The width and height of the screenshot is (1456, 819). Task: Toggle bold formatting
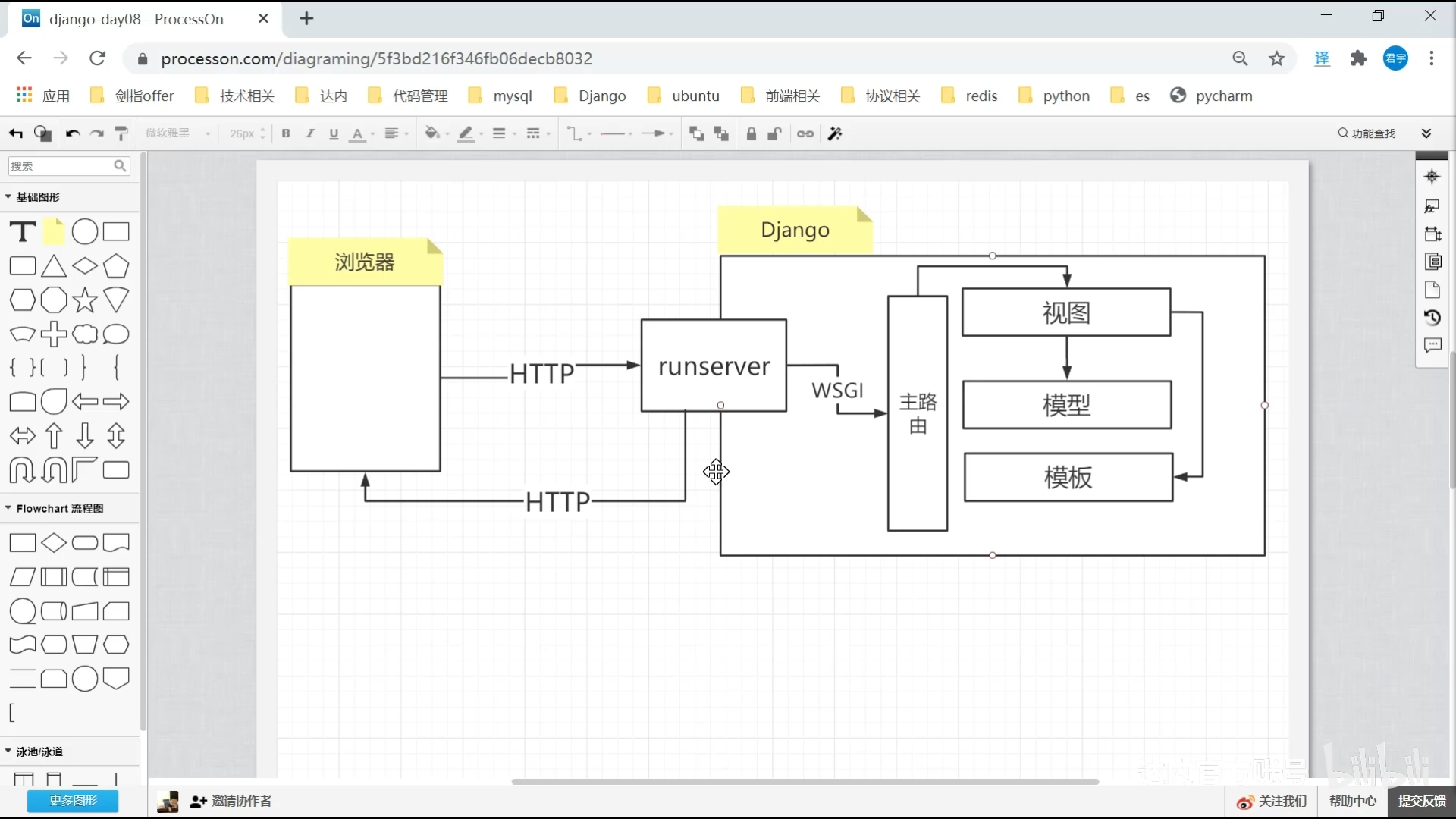(x=286, y=133)
